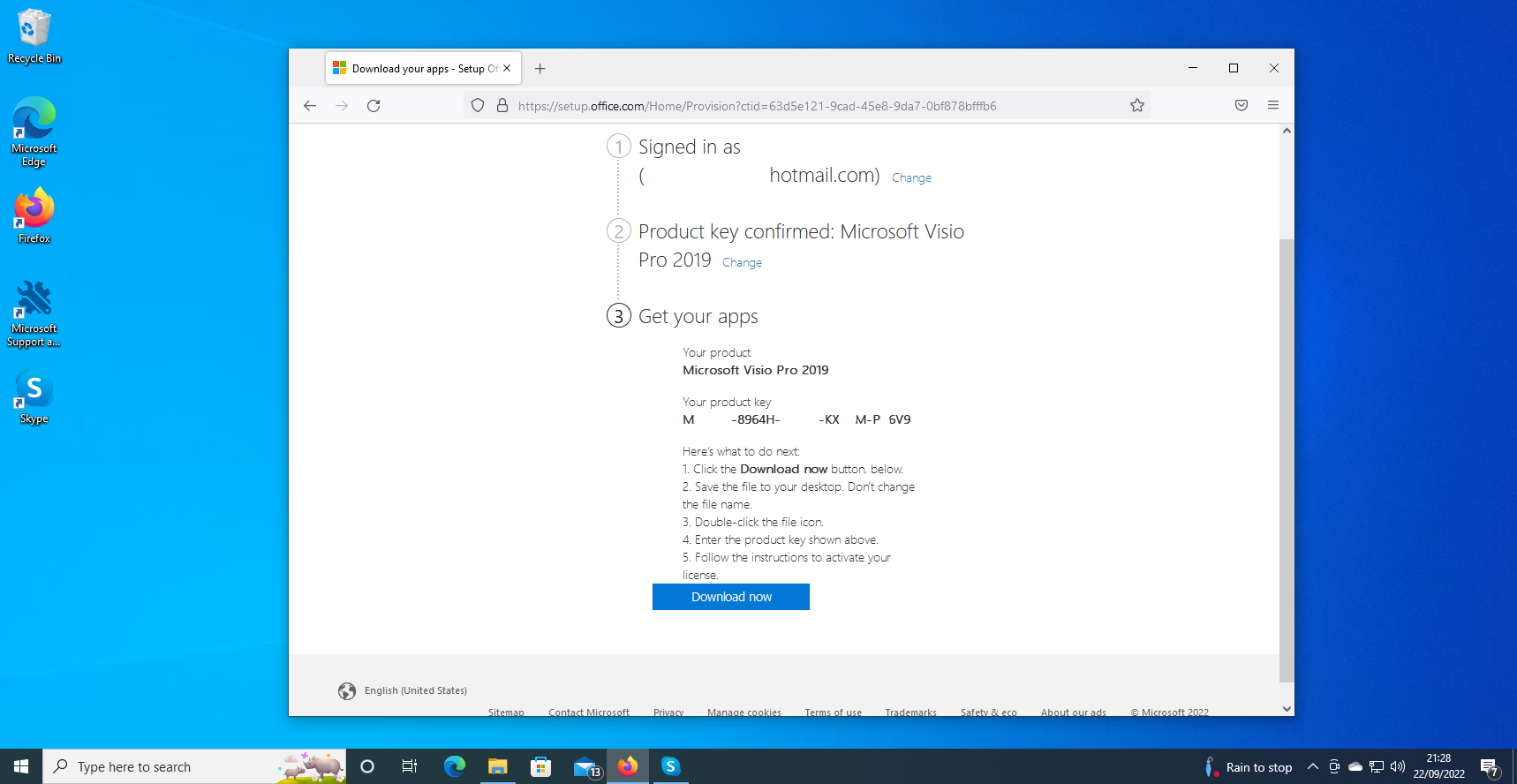This screenshot has height=784, width=1517.
Task: Open the Sitemap footer link
Action: [x=506, y=712]
